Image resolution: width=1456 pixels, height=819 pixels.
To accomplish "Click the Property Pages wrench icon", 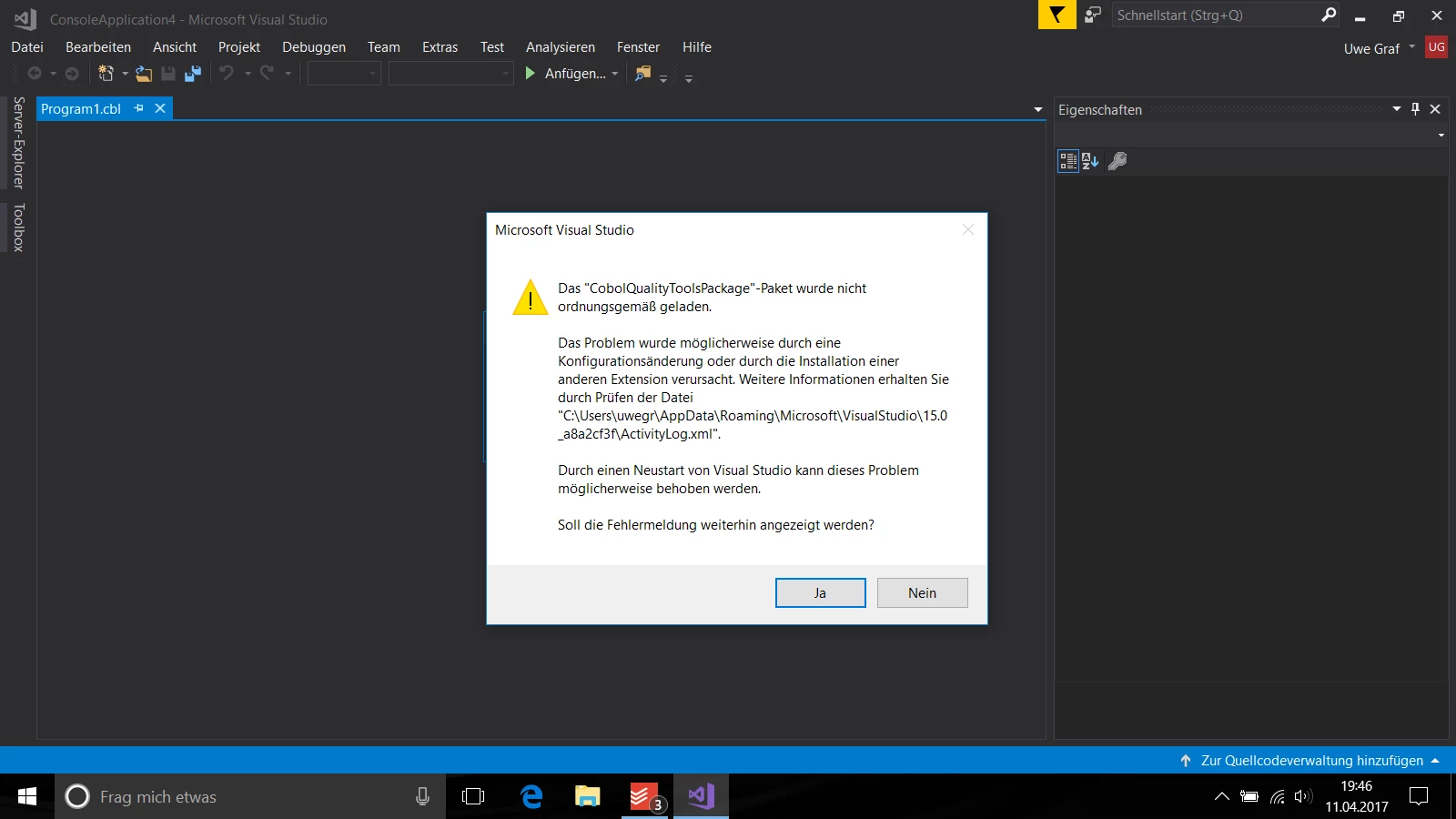I will [x=1117, y=161].
